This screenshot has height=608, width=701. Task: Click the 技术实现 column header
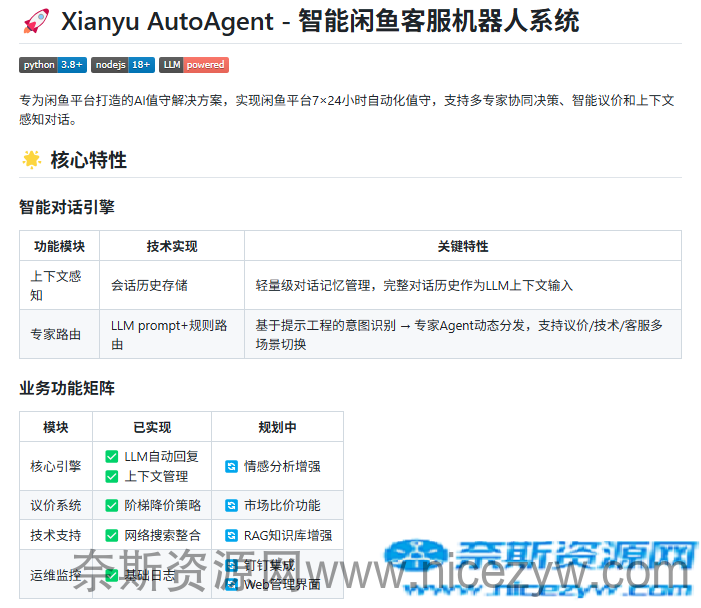tap(172, 246)
